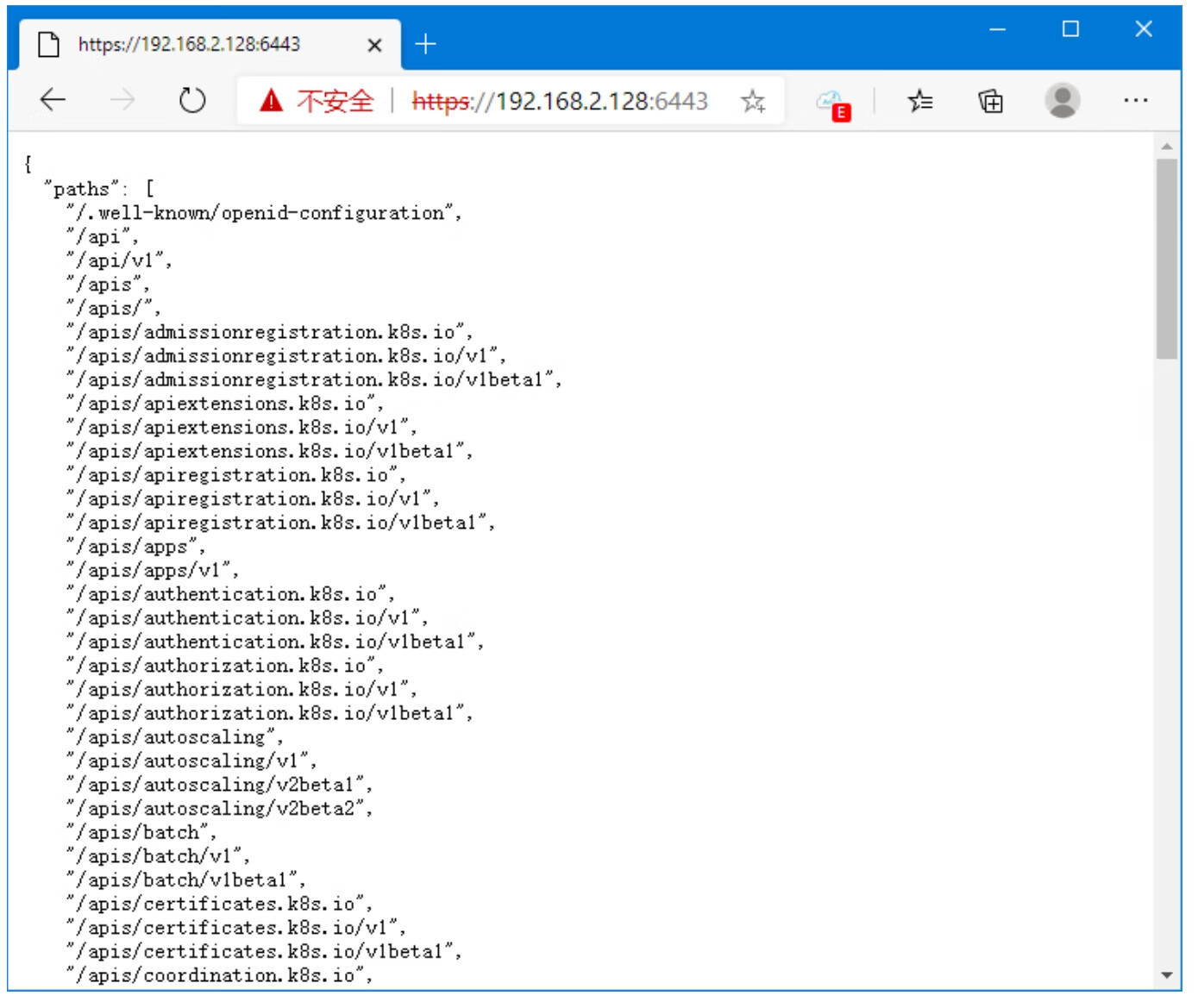This screenshot has width=1198, height=1008.
Task: Close the 192.168.2.128:6443 tab
Action: click(374, 45)
